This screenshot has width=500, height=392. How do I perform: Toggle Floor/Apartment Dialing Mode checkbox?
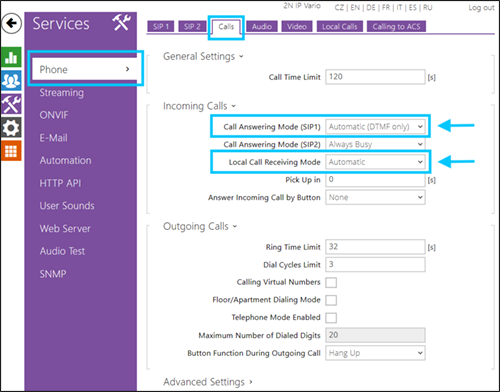[331, 300]
